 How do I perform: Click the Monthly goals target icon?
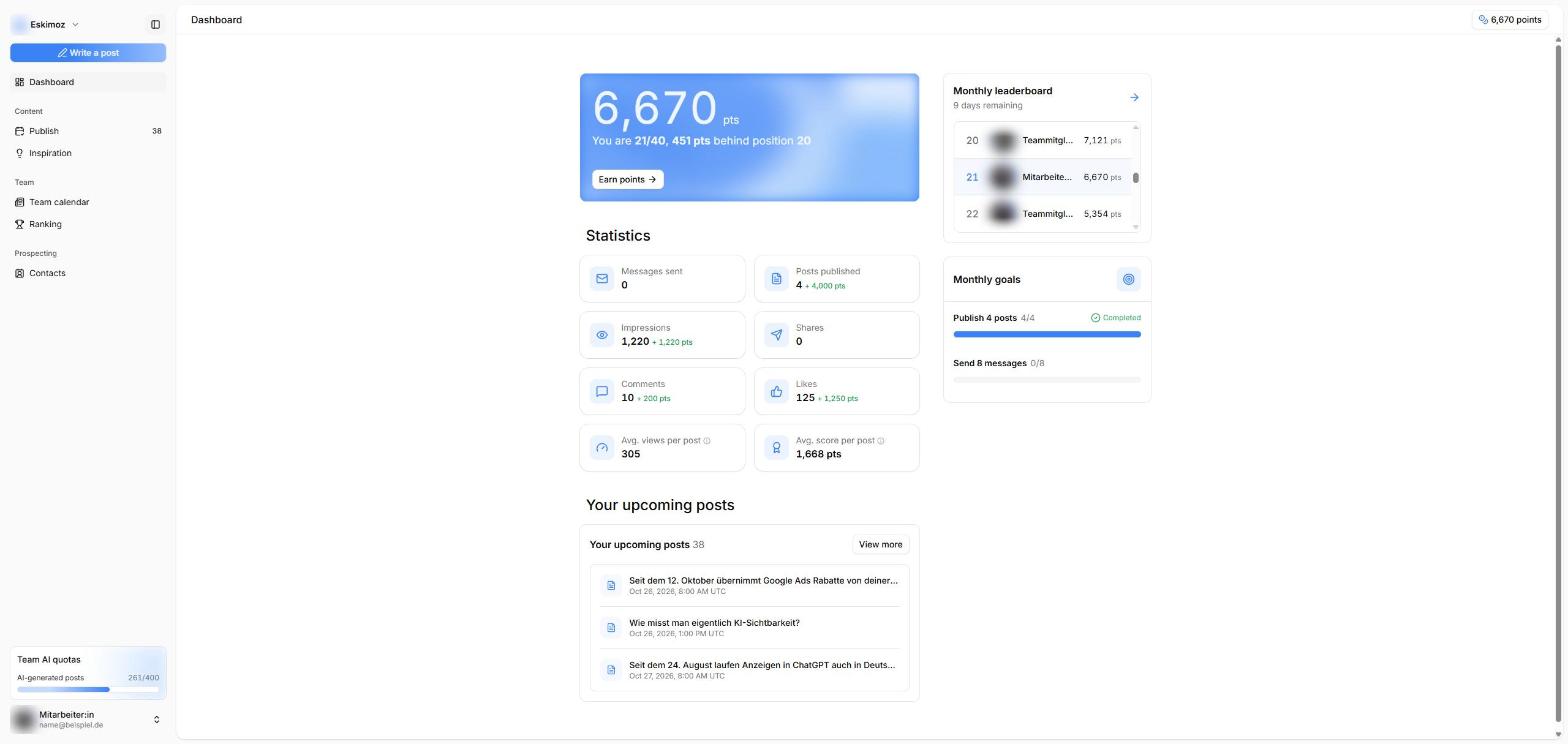1128,279
